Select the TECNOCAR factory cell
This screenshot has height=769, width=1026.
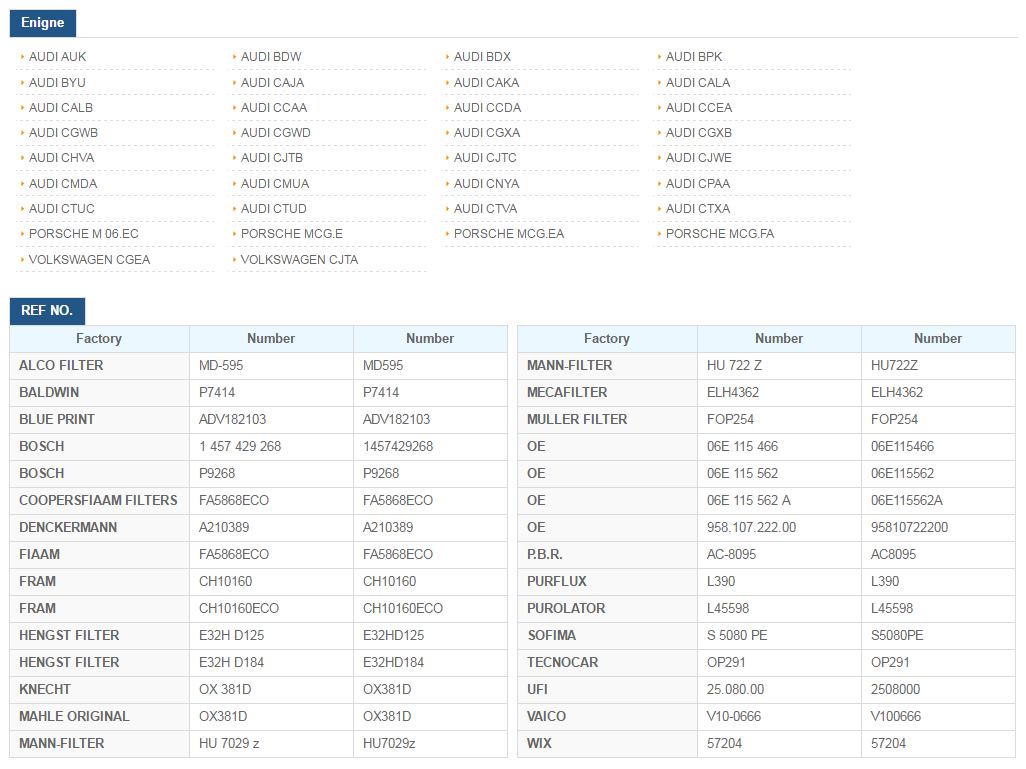(x=607, y=662)
